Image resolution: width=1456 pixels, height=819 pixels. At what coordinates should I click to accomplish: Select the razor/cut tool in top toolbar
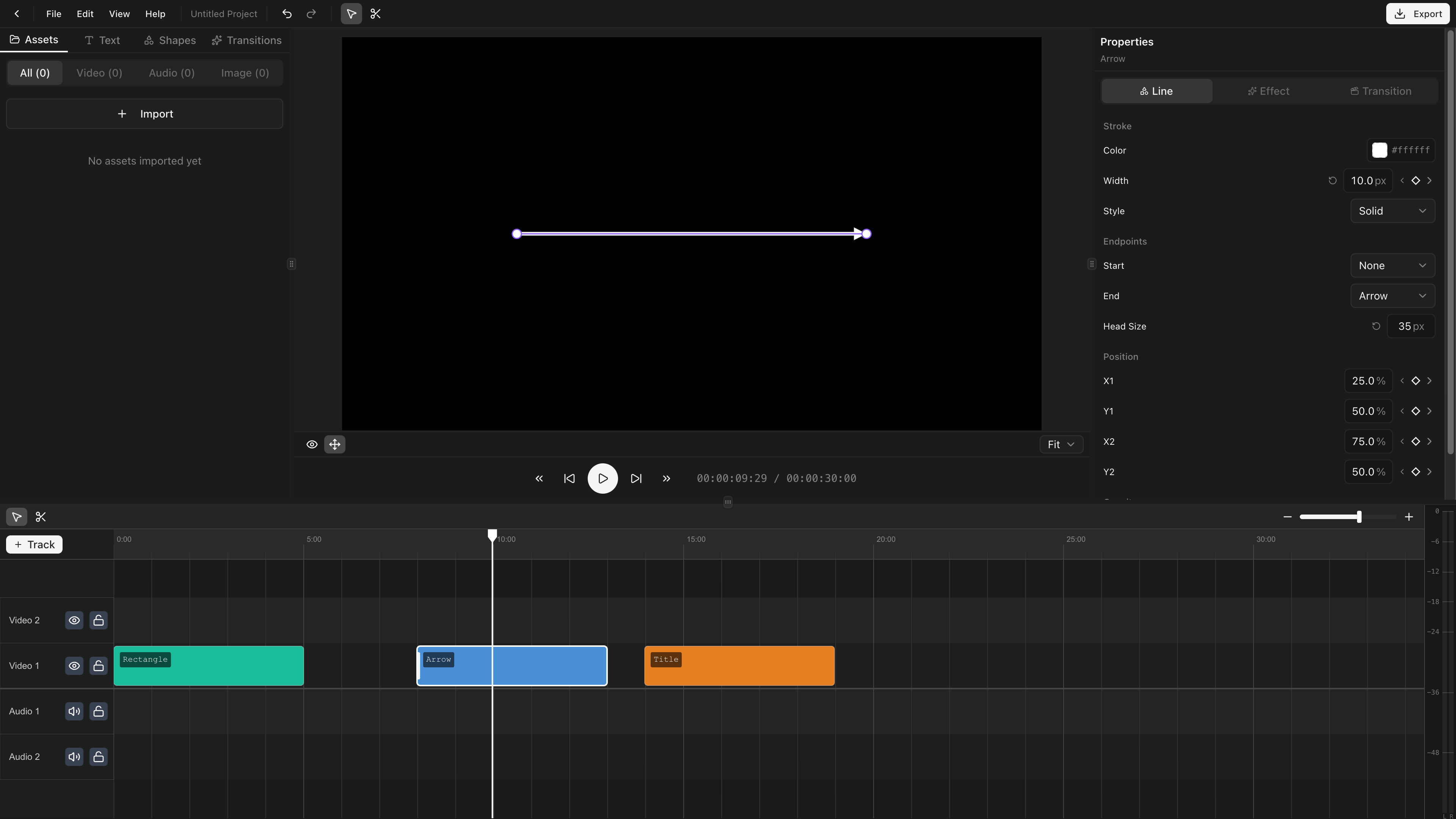pos(375,14)
